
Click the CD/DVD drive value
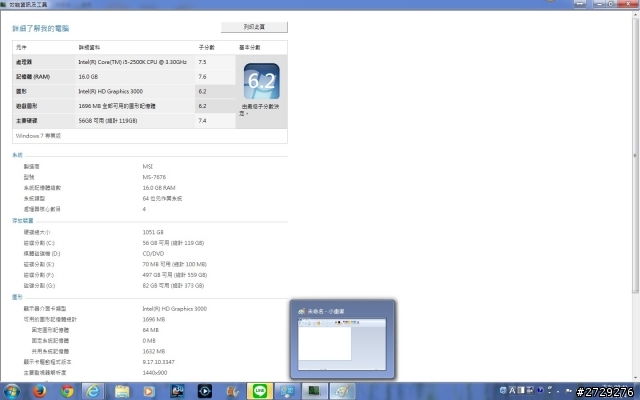(153, 253)
